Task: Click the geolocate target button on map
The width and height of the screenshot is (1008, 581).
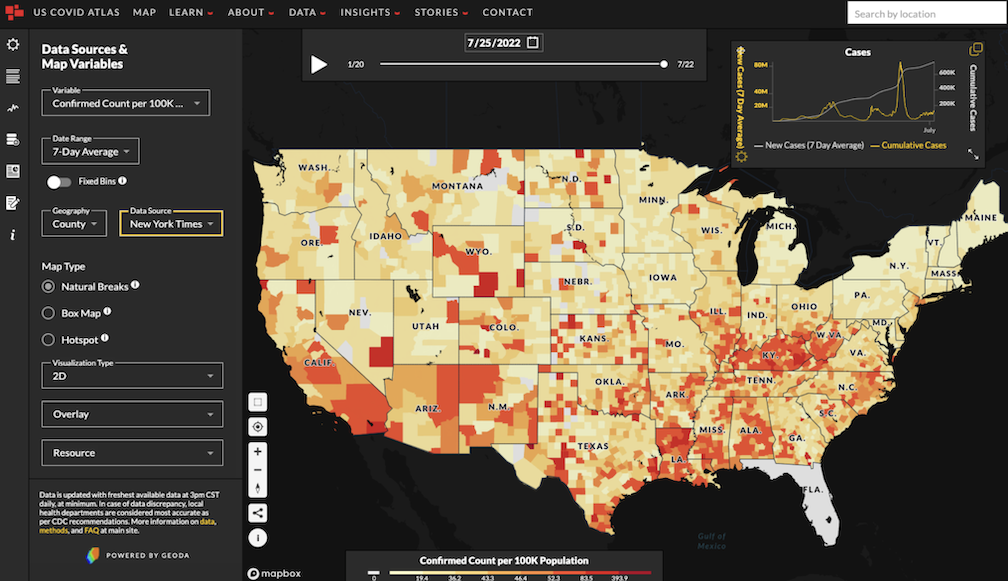Action: [x=258, y=427]
